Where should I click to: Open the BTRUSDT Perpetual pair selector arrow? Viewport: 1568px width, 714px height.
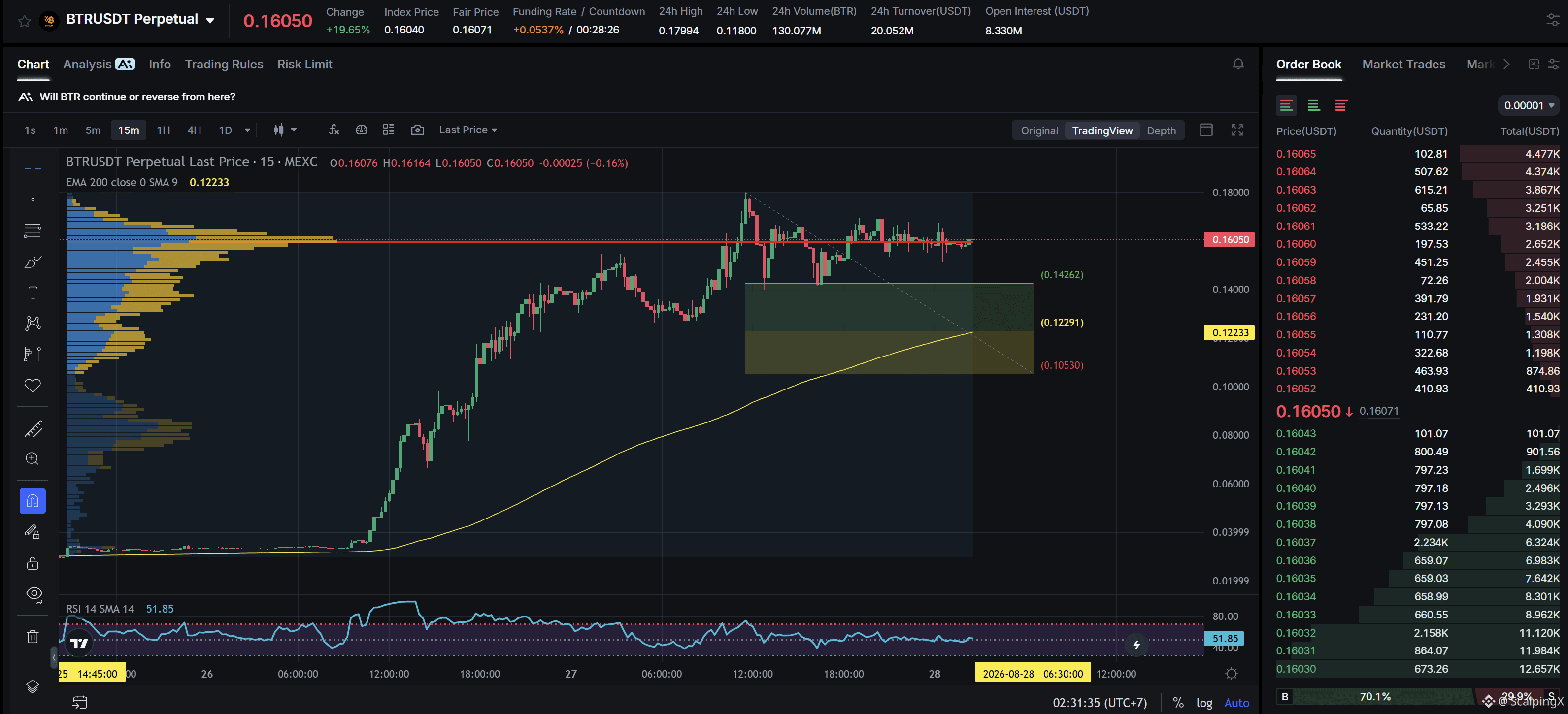(210, 21)
